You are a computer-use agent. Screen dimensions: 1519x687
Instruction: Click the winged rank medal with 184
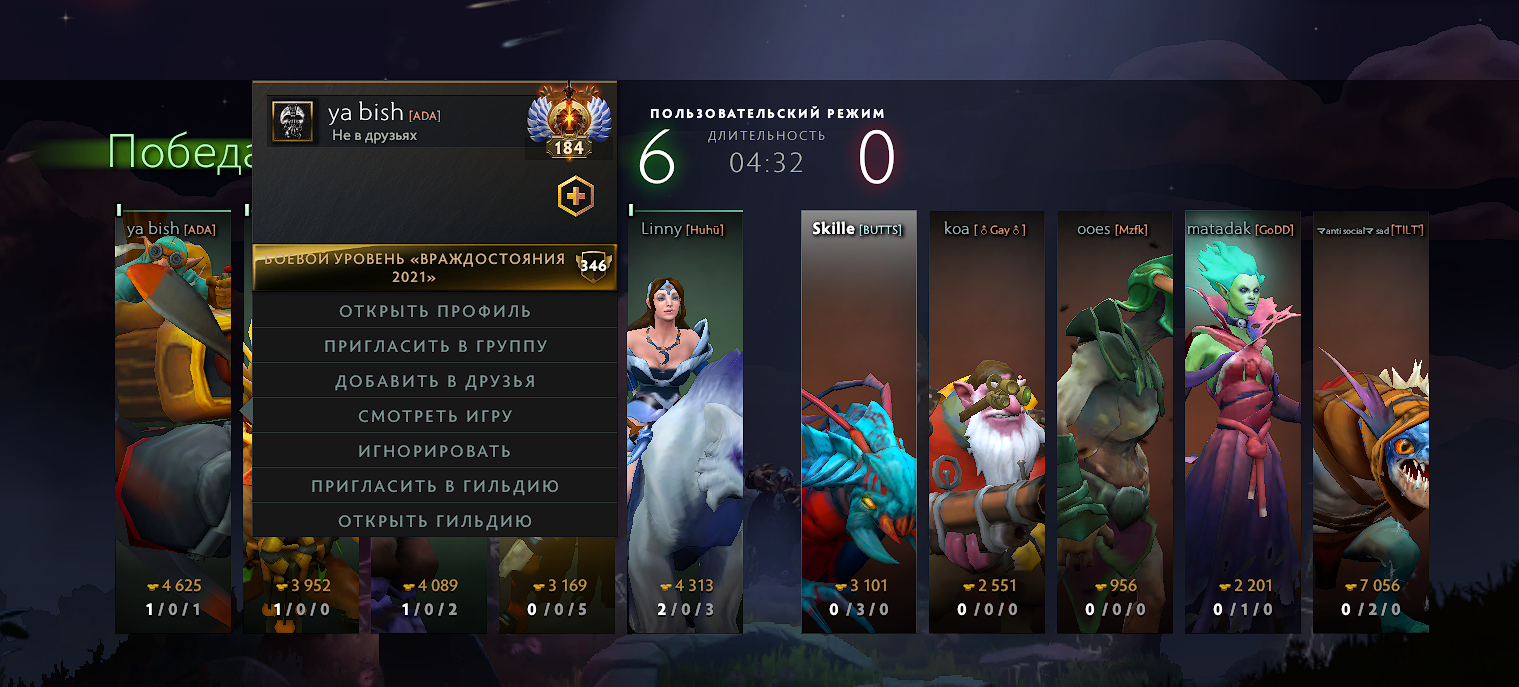pos(568,120)
